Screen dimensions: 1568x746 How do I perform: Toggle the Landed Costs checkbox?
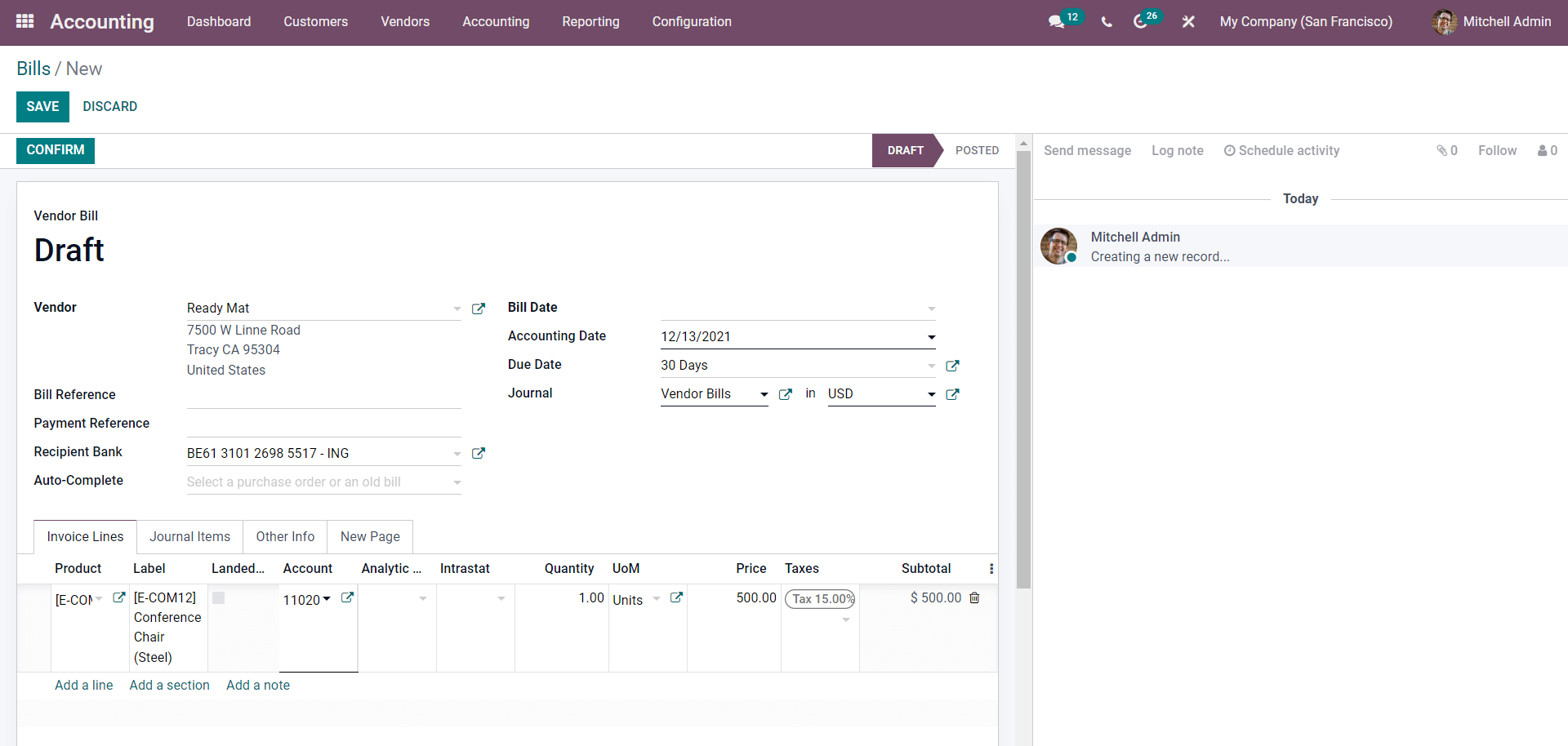point(219,598)
